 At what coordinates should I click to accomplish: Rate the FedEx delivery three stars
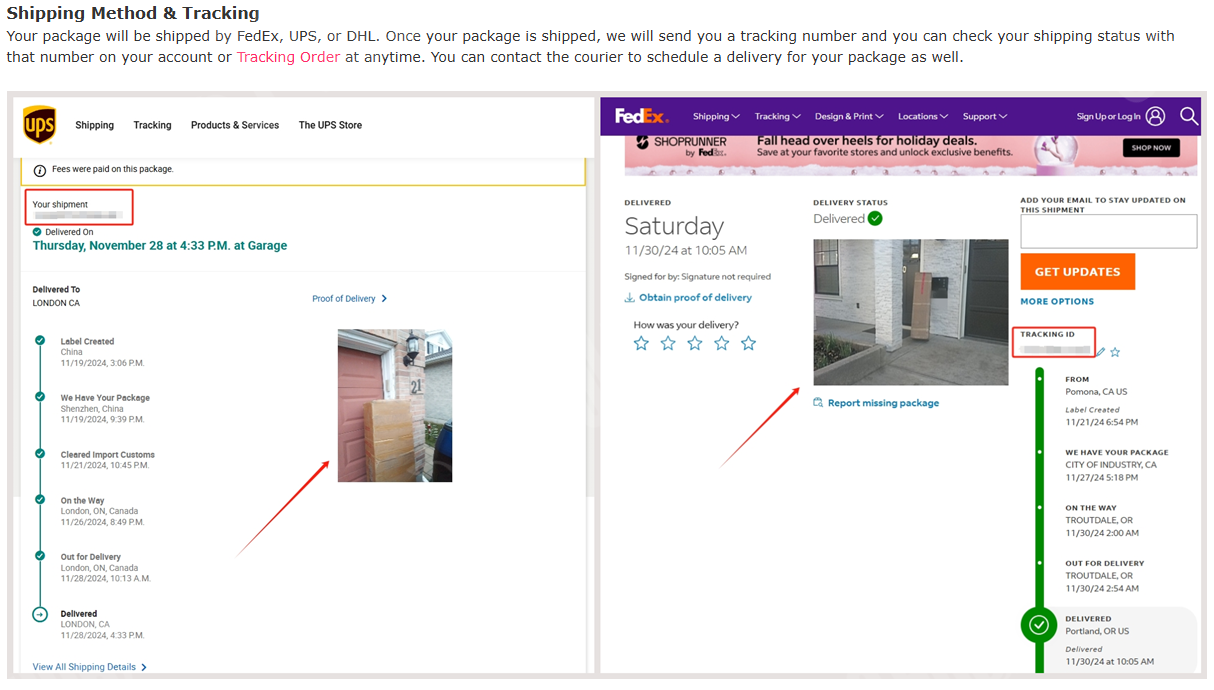[695, 343]
